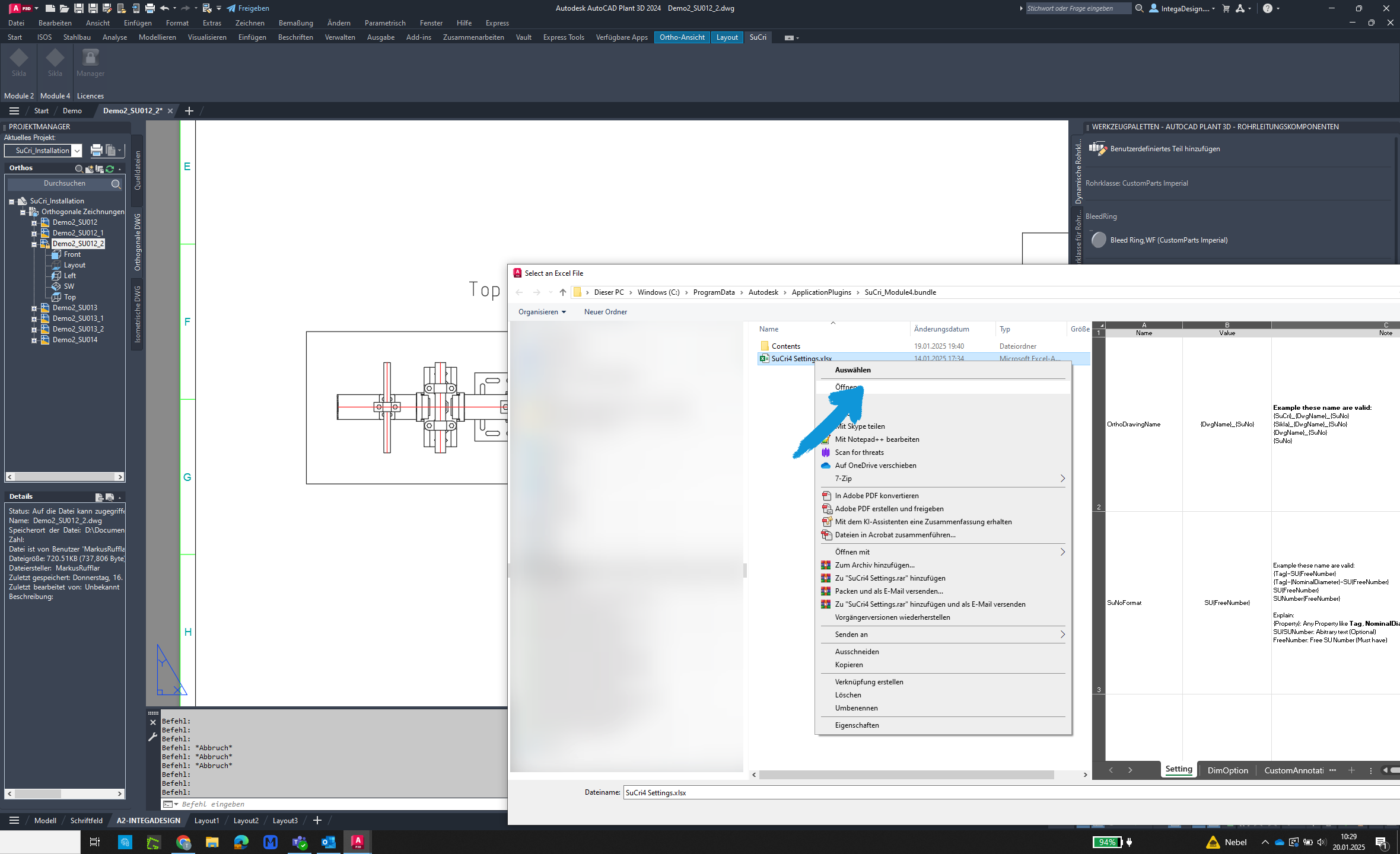
Task: Switch to the SuCri ribbon tab
Action: [758, 37]
